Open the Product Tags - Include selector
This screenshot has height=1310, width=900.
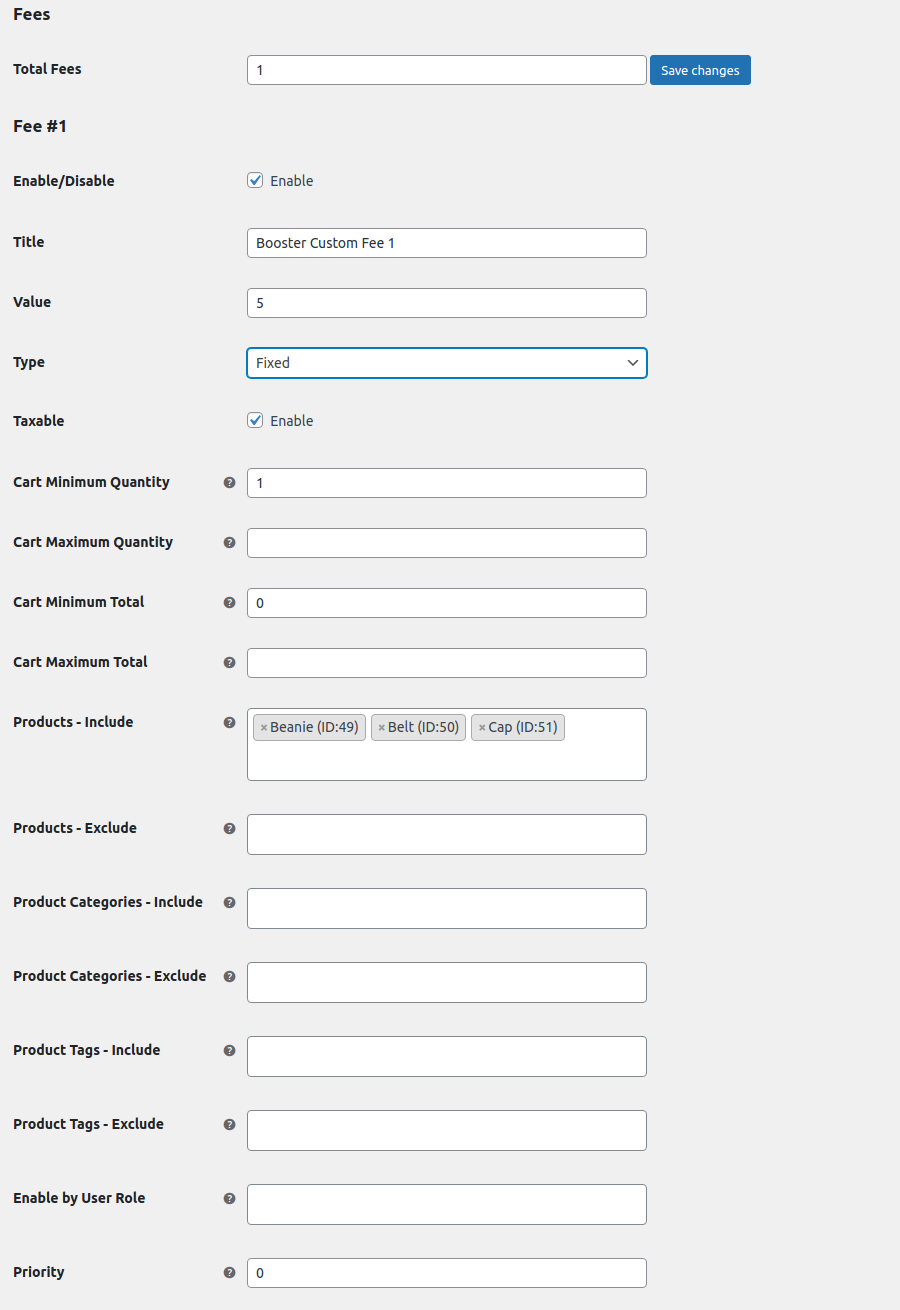(447, 1056)
